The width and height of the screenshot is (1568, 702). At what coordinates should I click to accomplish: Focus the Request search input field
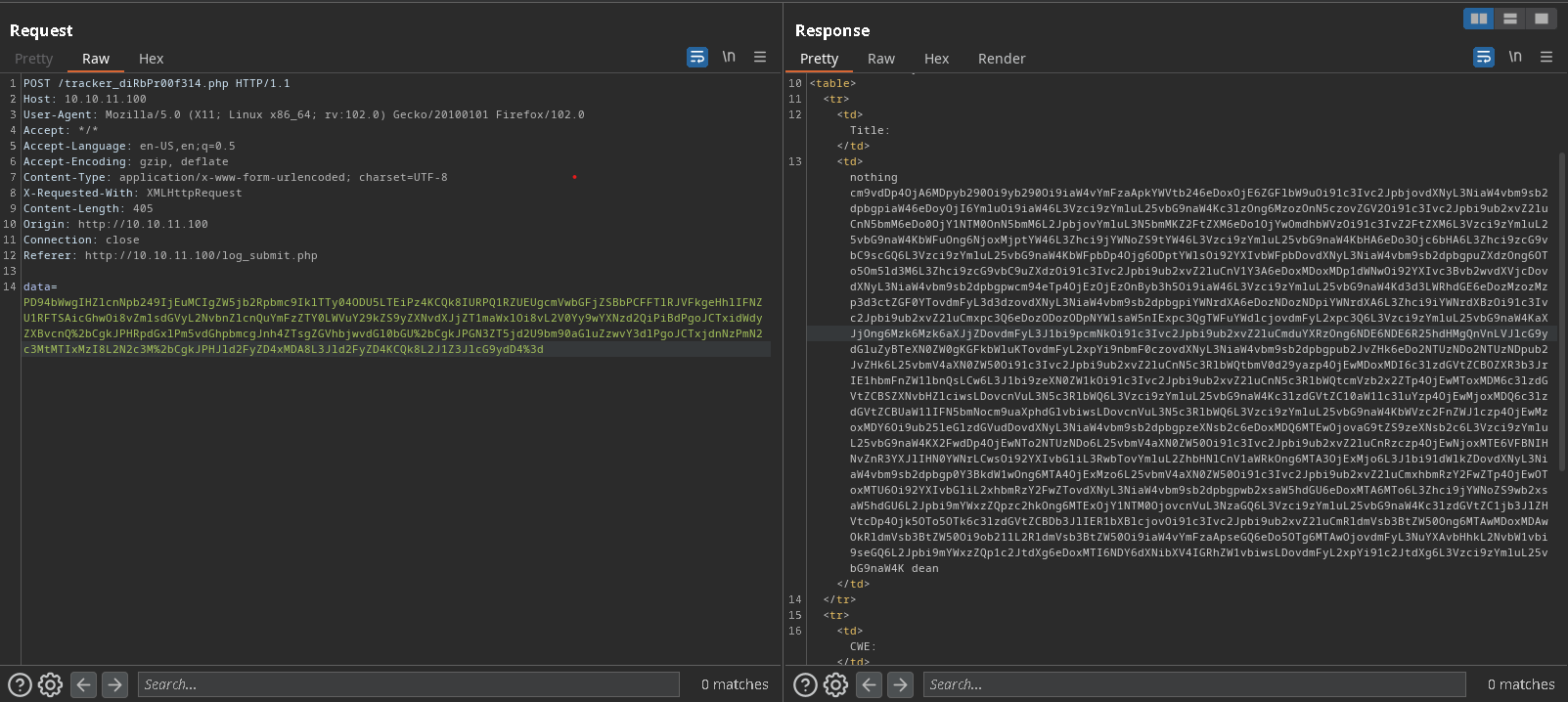click(409, 684)
